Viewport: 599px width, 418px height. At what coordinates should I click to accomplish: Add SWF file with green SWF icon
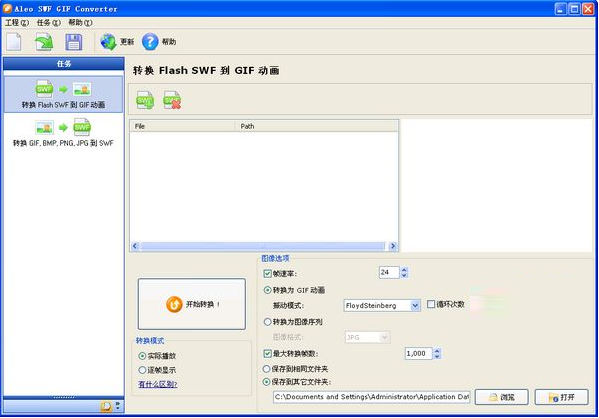coord(145,100)
